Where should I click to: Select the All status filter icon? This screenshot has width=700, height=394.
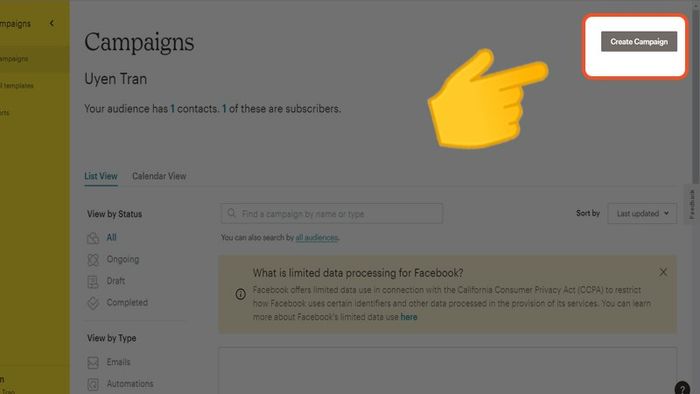[93, 238]
